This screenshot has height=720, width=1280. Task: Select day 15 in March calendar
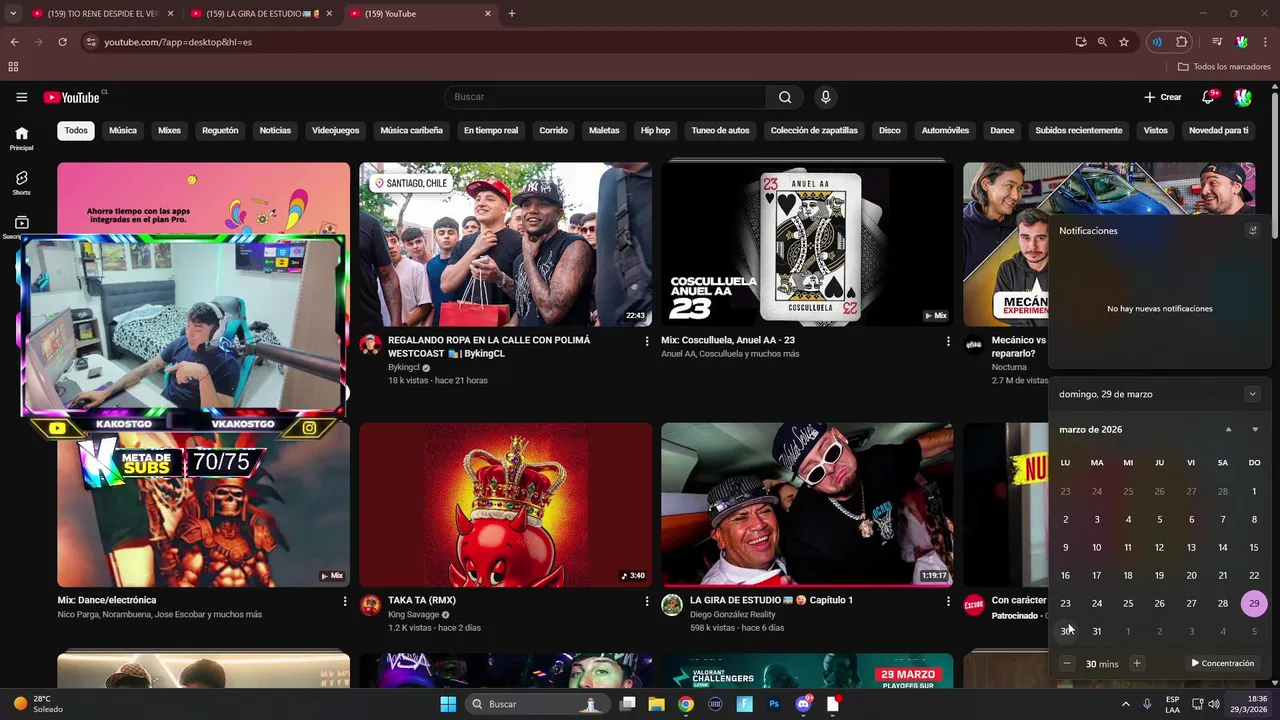[1254, 547]
